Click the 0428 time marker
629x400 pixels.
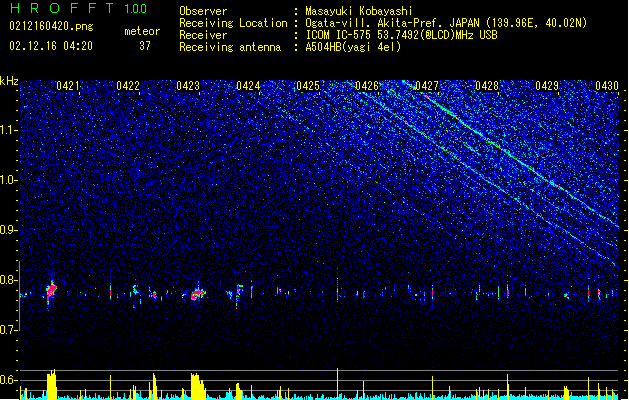click(x=487, y=86)
